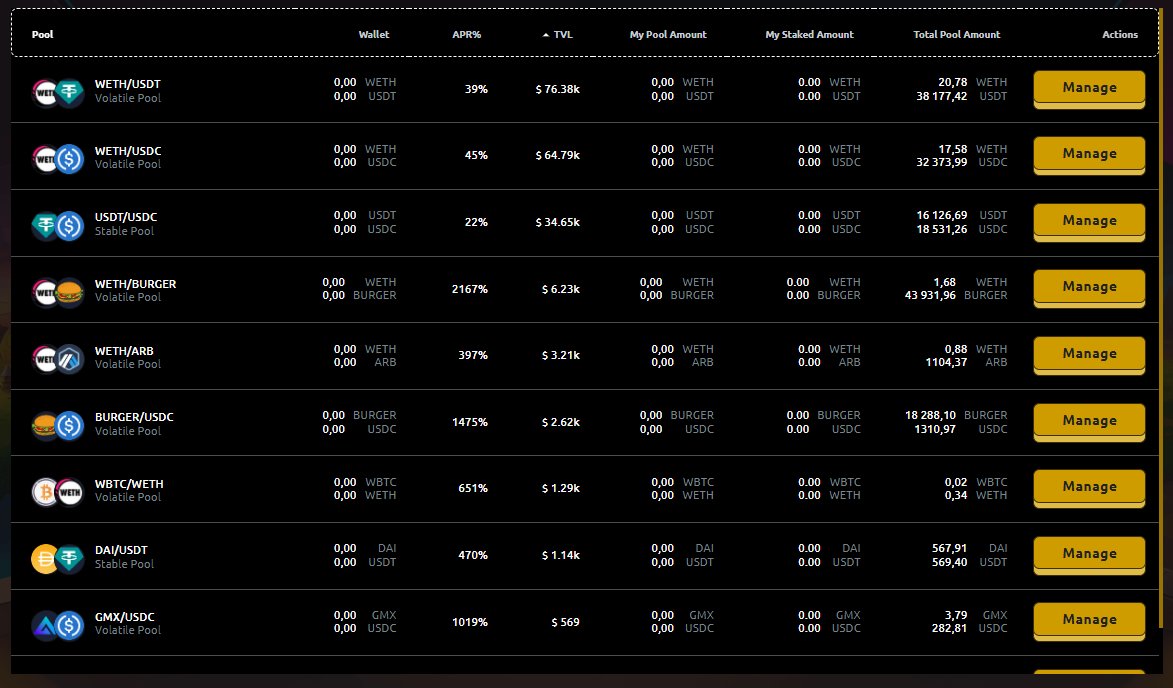1173x688 pixels.
Task: Manage the WBTC/WETH pool
Action: point(1089,488)
